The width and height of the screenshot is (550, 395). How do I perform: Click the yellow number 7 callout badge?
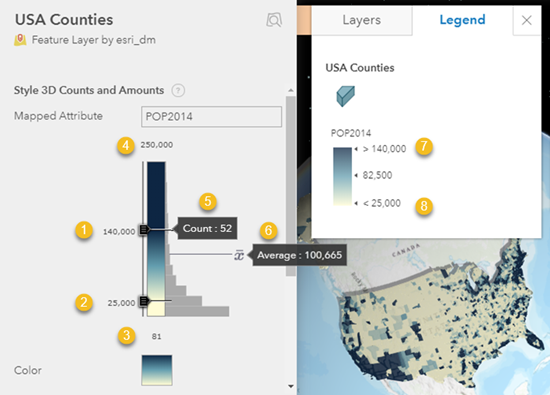pos(424,146)
